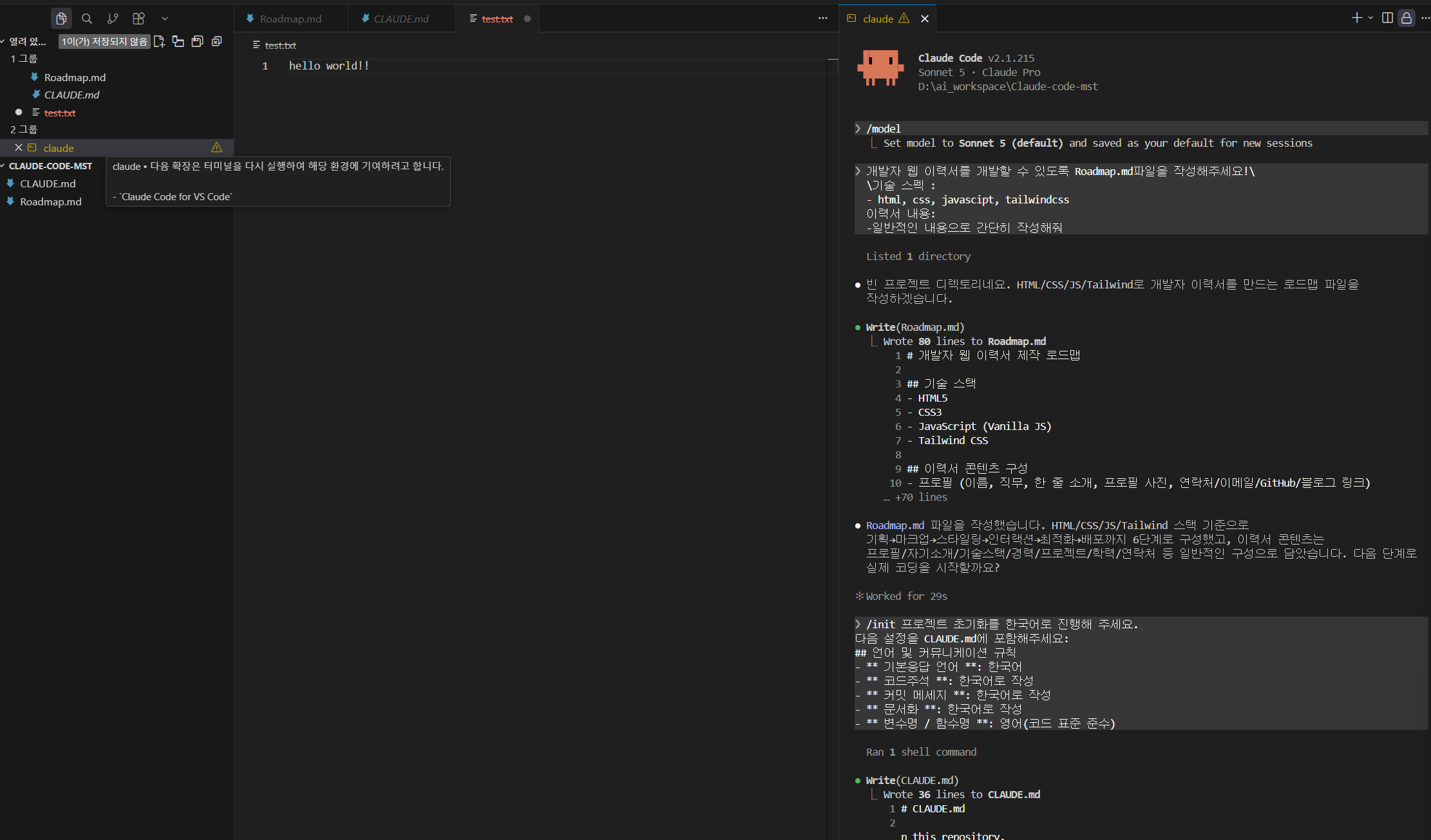The width and height of the screenshot is (1431, 840).
Task: Close the claude terminal tab
Action: coord(925,19)
